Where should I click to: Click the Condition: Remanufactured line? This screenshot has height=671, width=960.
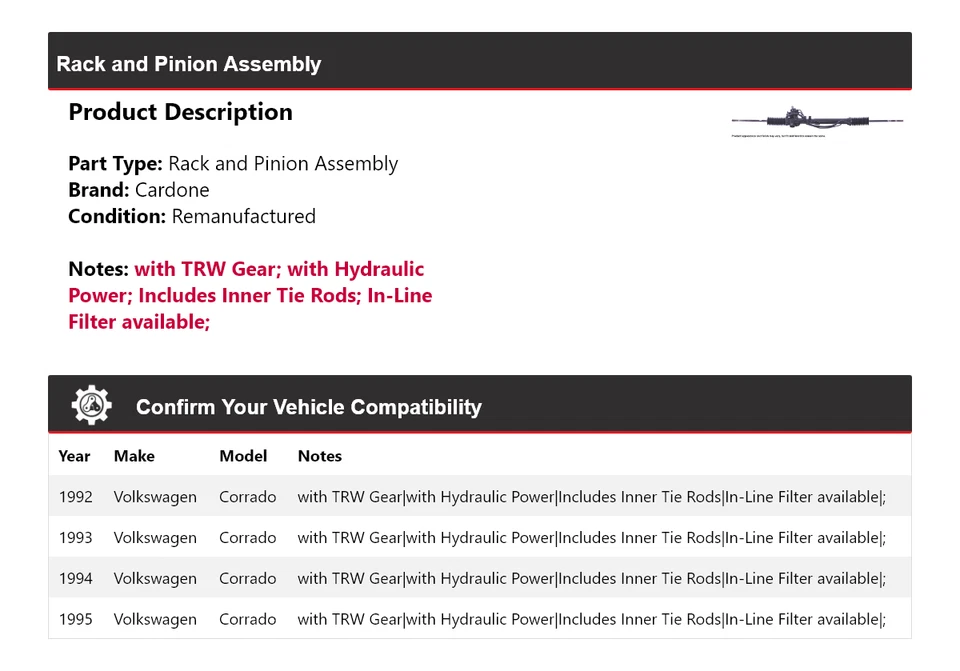tap(192, 216)
